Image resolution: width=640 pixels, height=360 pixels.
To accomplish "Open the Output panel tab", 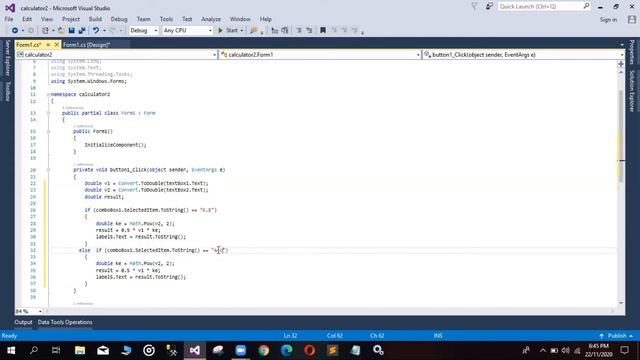I will 23,322.
